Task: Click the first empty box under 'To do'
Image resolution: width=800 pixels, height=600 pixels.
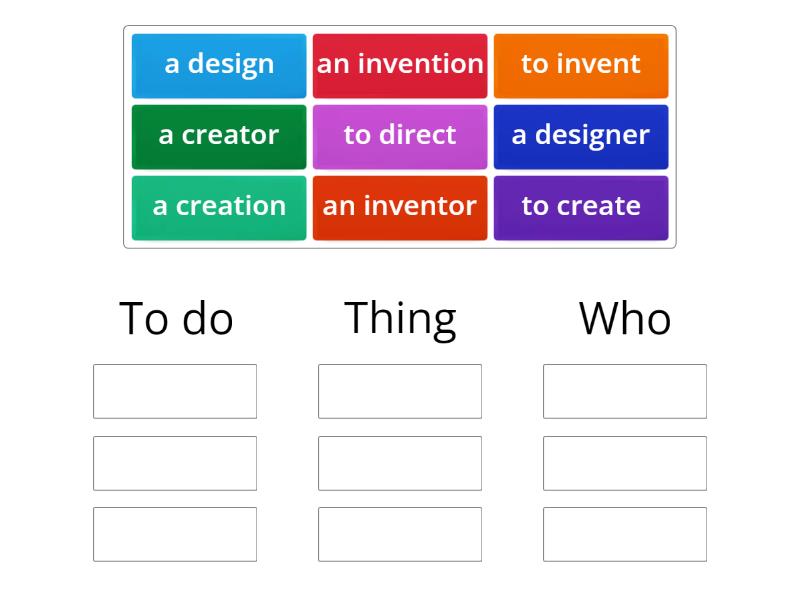Action: click(x=175, y=391)
